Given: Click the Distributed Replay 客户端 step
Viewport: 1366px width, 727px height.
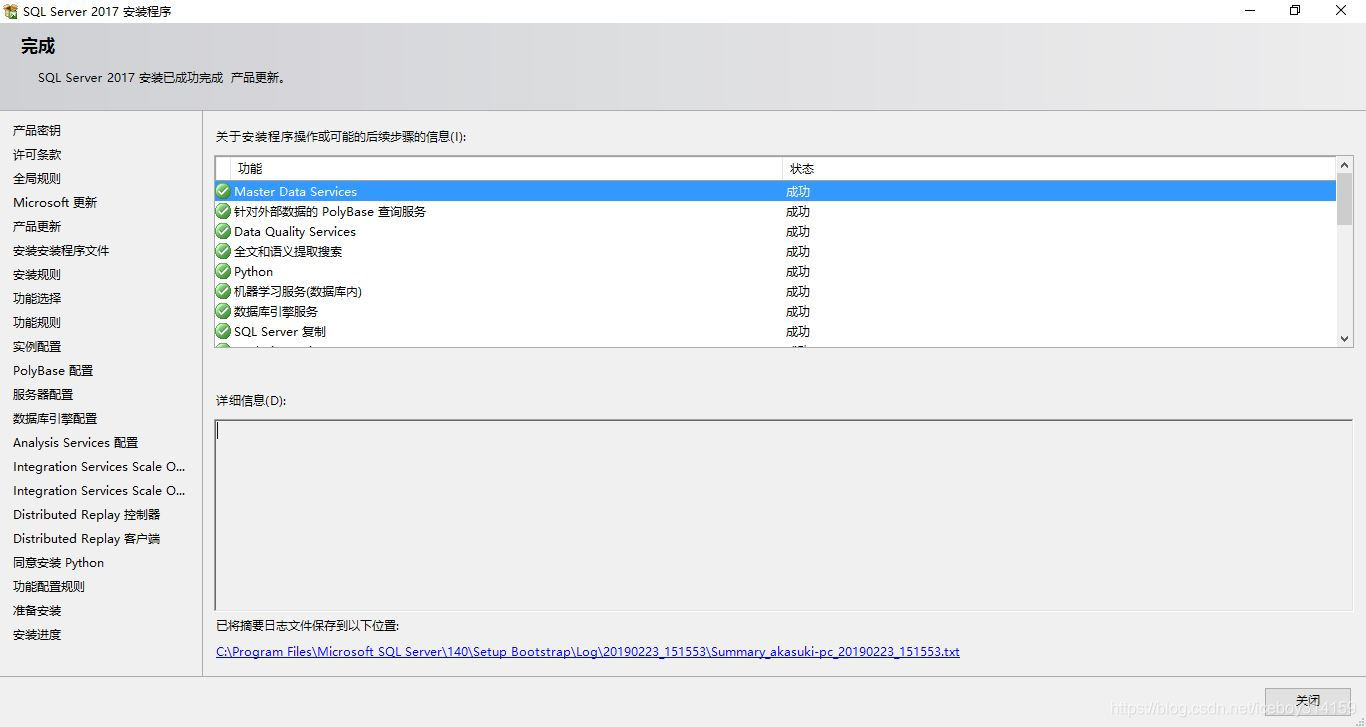Looking at the screenshot, I should click(x=87, y=539).
